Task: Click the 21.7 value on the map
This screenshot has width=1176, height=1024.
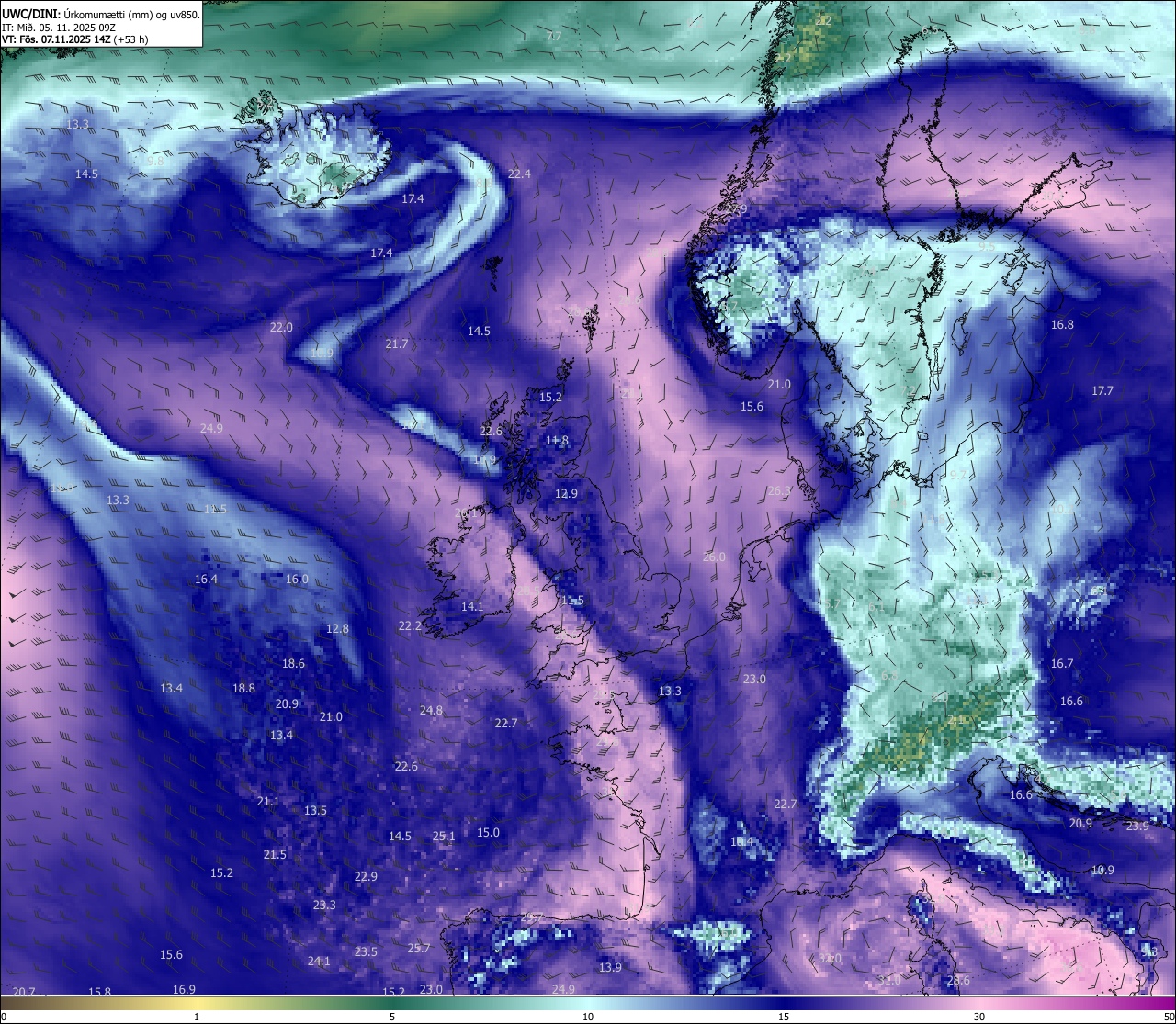Action: [396, 343]
